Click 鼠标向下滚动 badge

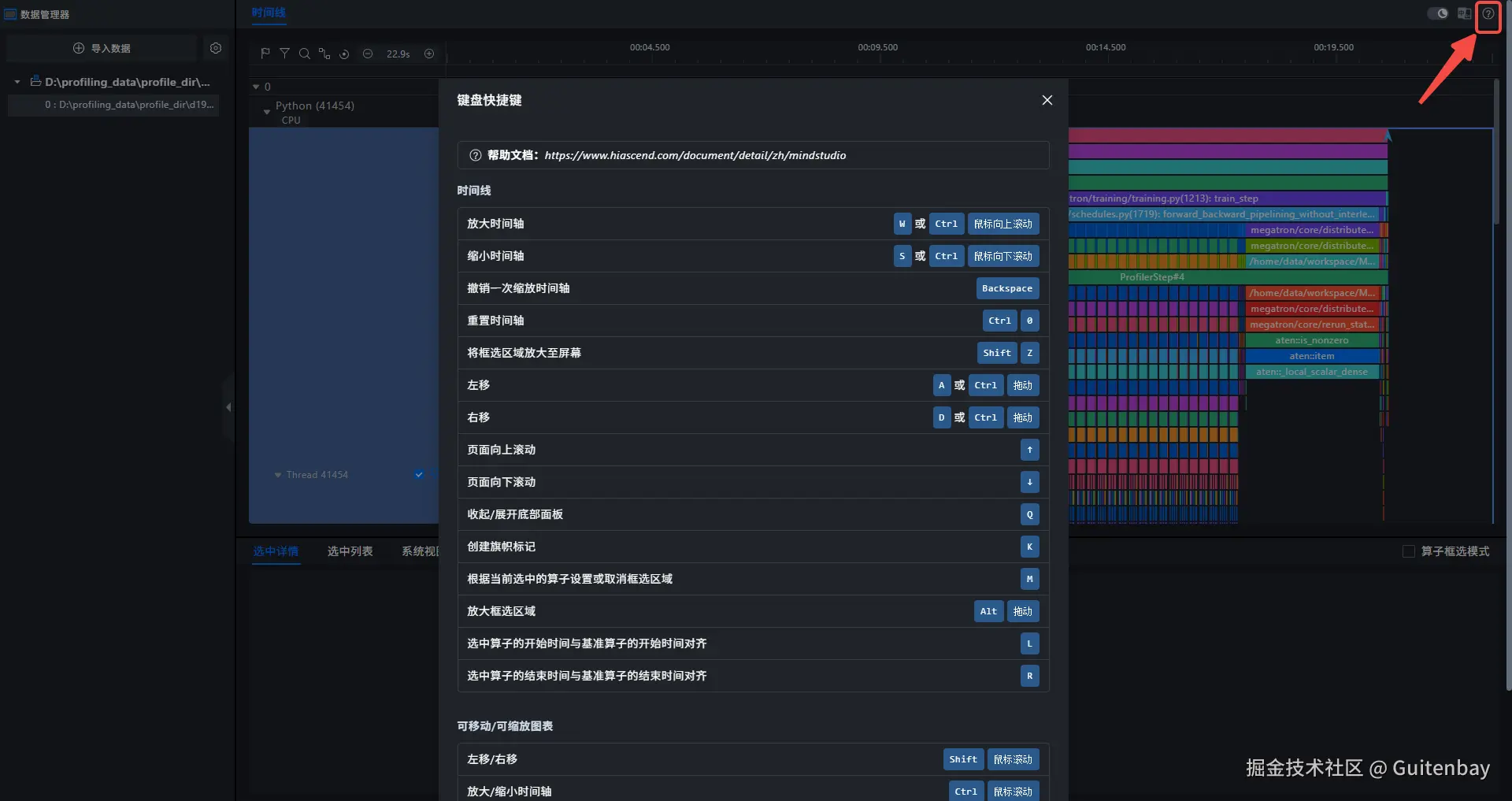1003,256
